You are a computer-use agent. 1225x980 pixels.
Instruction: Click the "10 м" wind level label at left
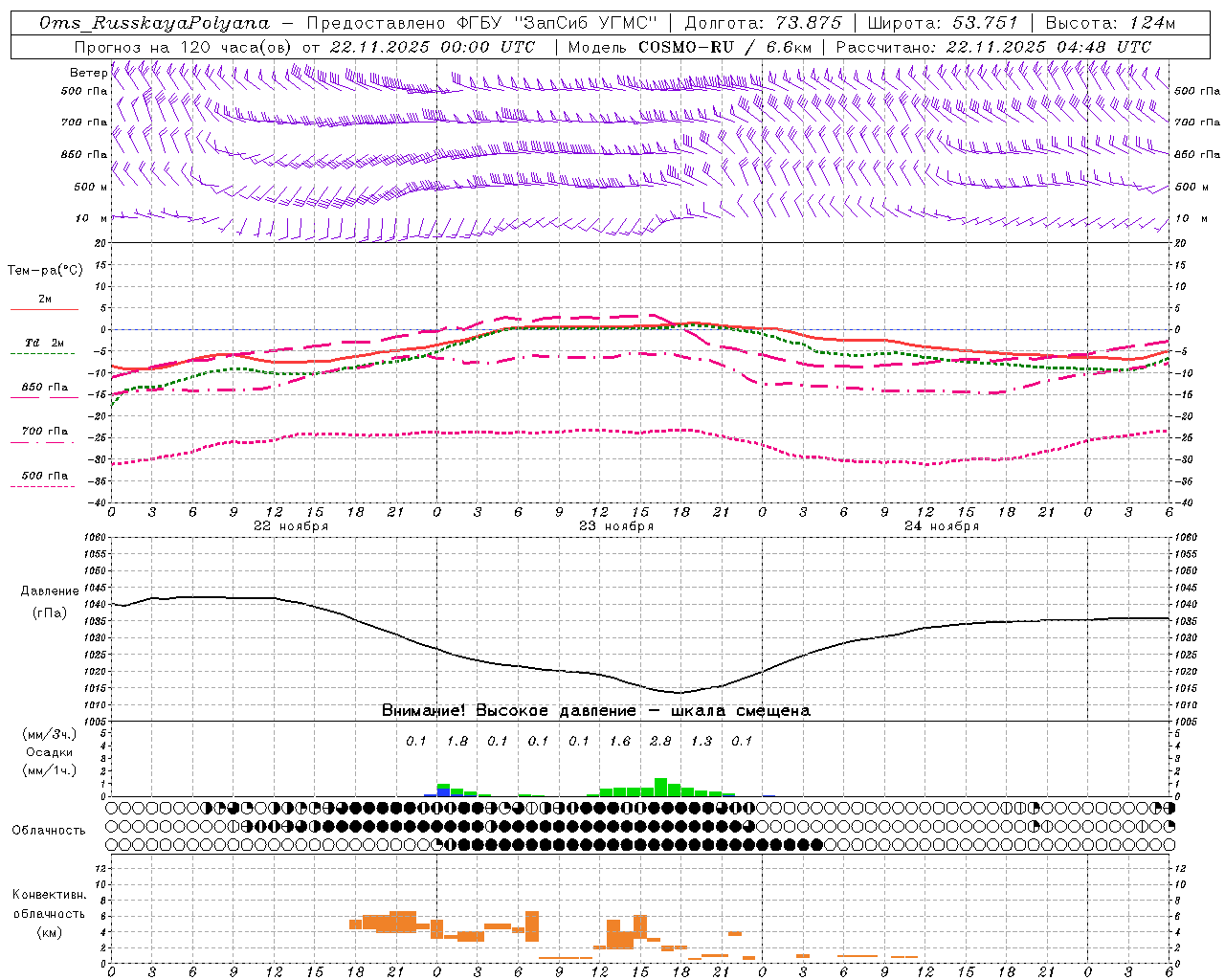92,218
